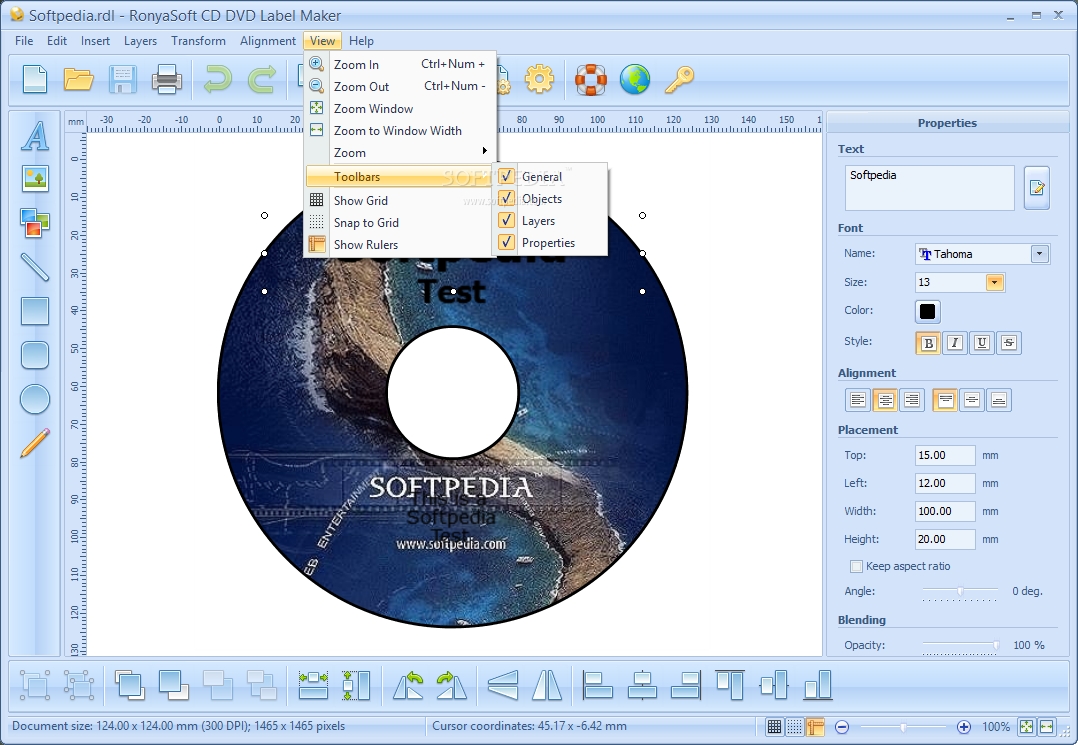The width and height of the screenshot is (1078, 745).
Task: Open the text editor button beside Text box
Action: [1036, 188]
